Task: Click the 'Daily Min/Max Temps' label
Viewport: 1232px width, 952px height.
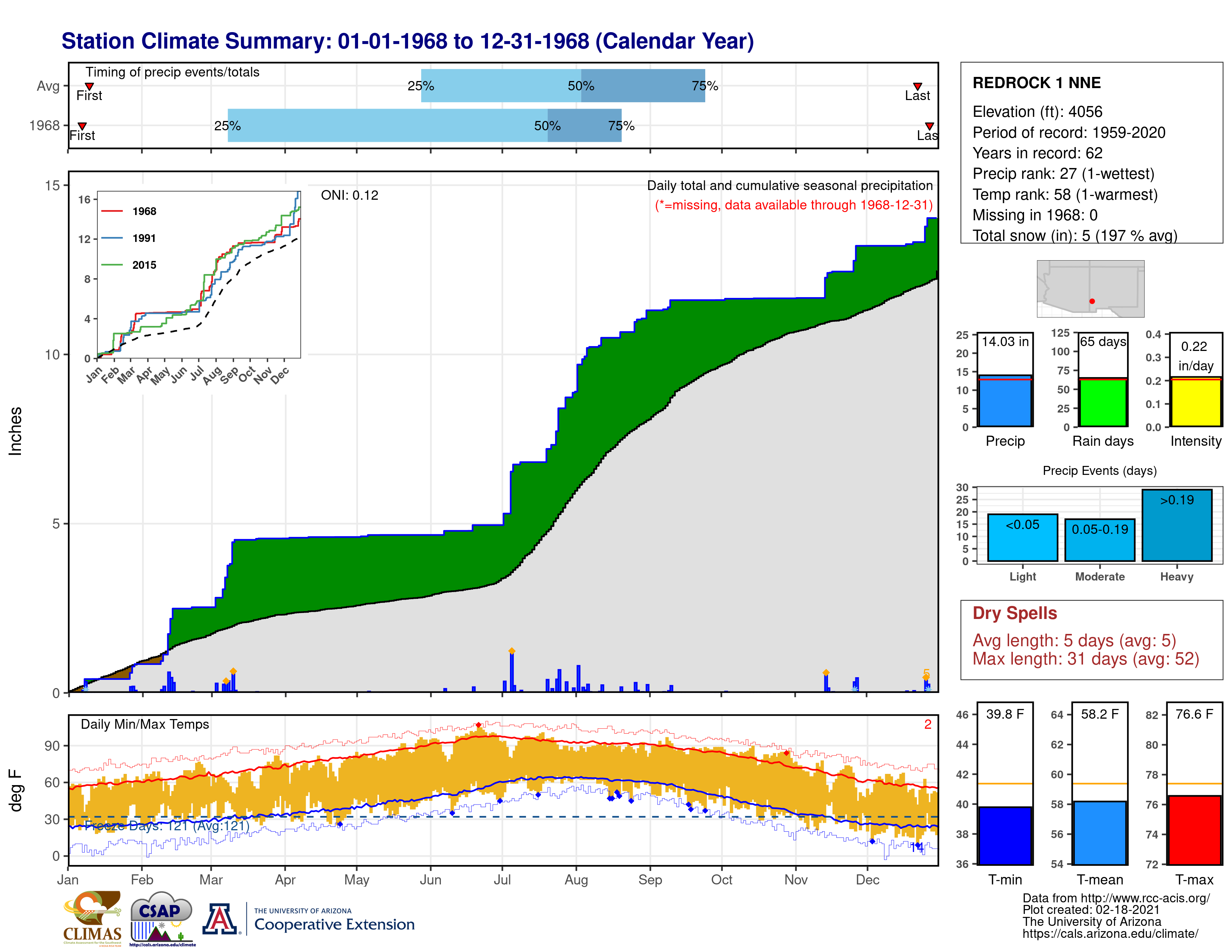Action: coord(144,724)
